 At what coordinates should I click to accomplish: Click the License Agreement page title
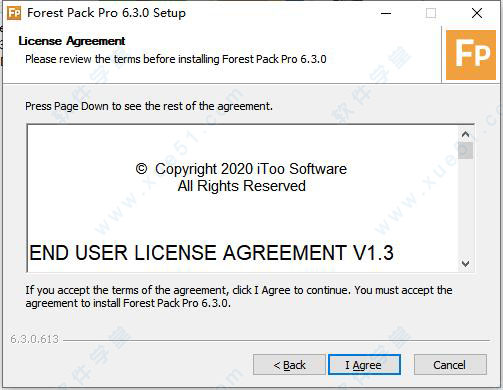[72, 41]
